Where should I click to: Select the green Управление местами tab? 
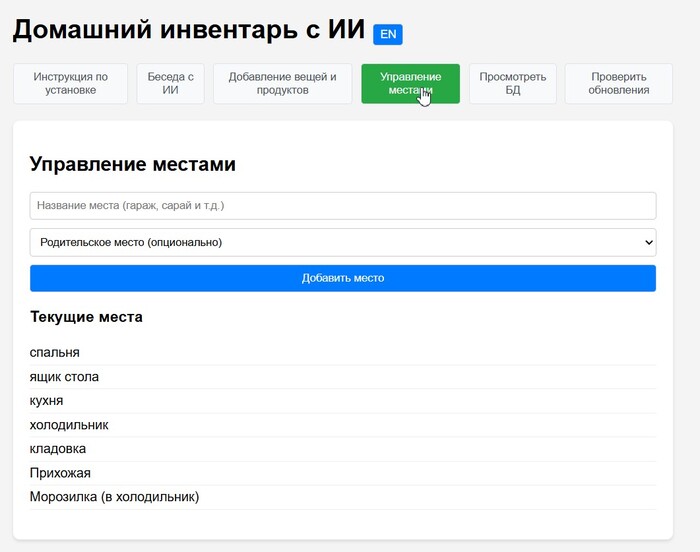tap(410, 84)
